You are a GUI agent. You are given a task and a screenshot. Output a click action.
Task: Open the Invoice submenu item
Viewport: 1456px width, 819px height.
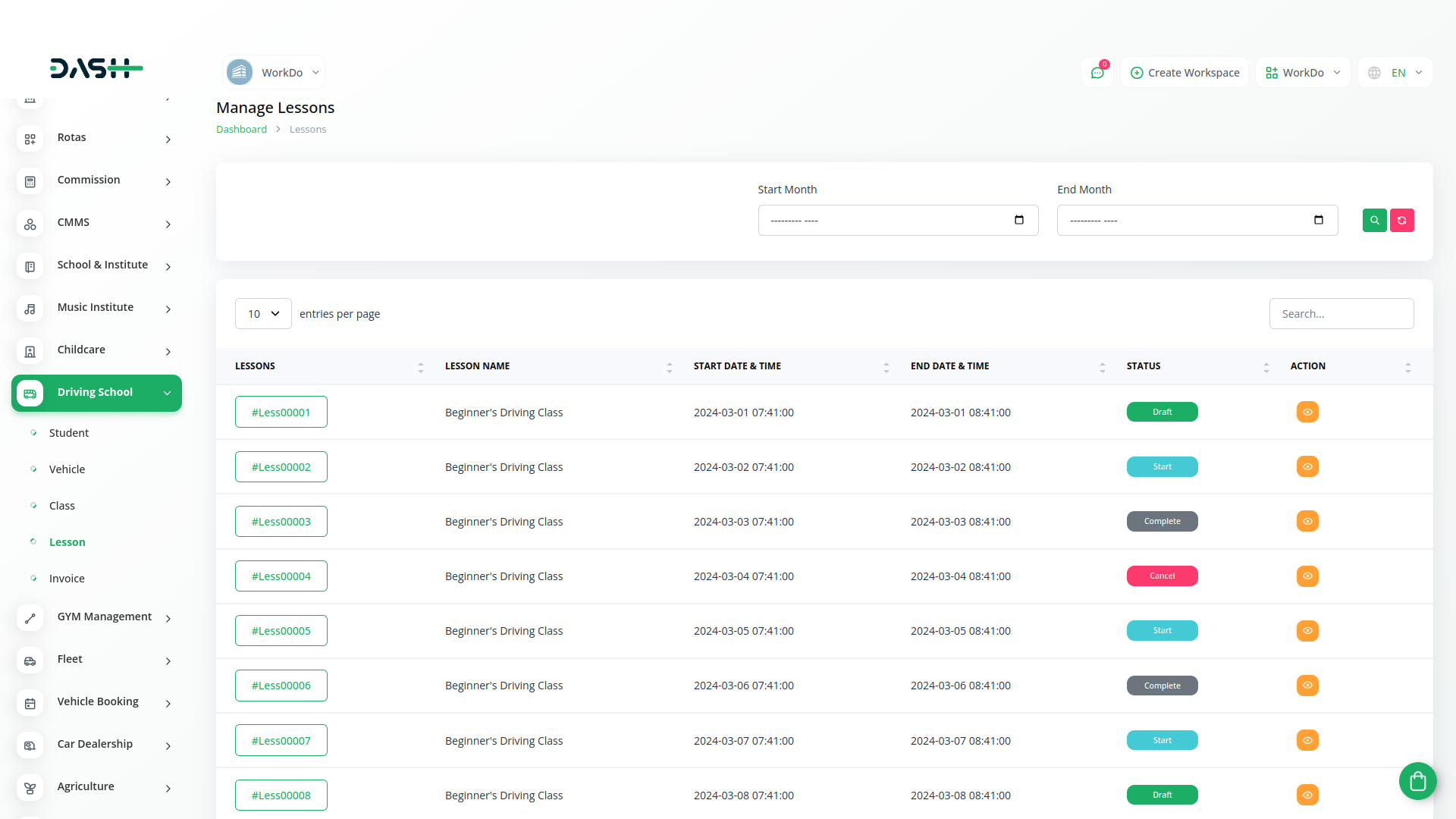[67, 579]
